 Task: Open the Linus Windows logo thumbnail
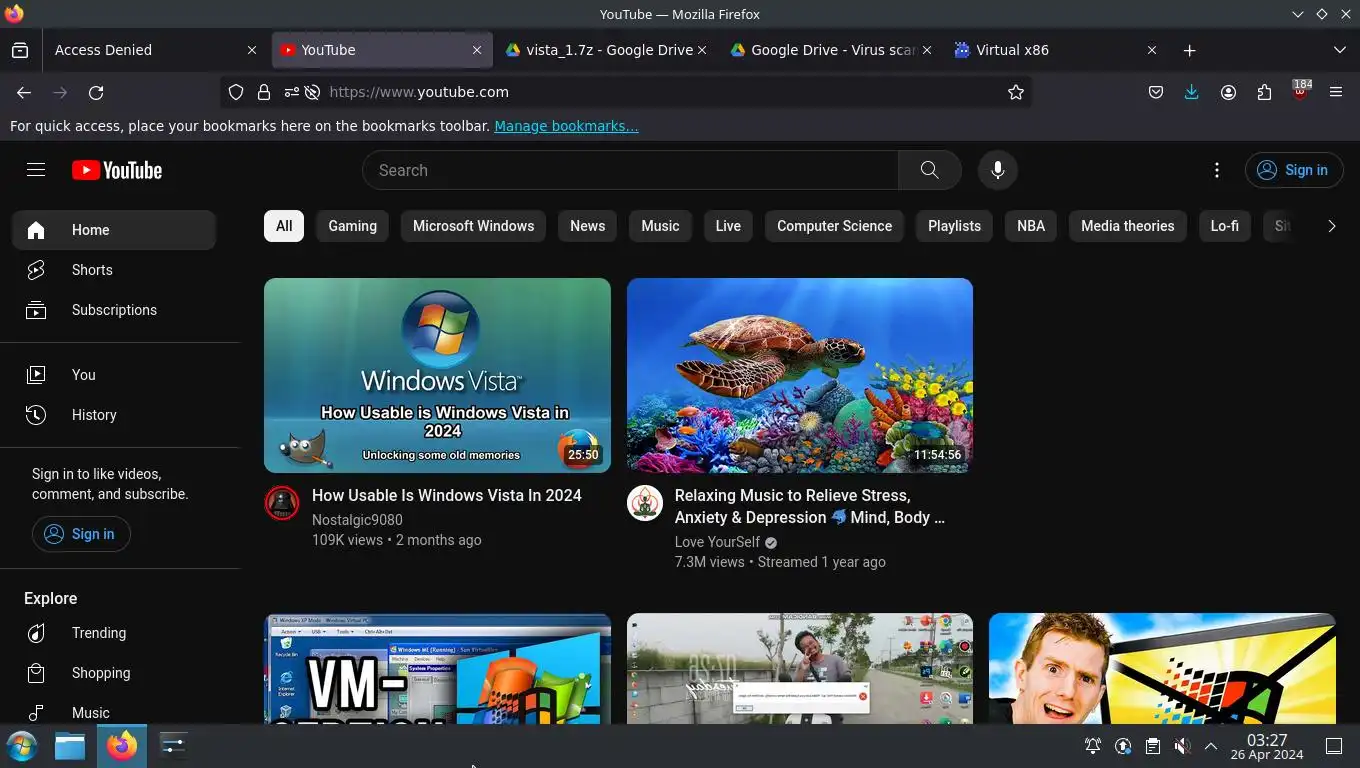[1162, 669]
